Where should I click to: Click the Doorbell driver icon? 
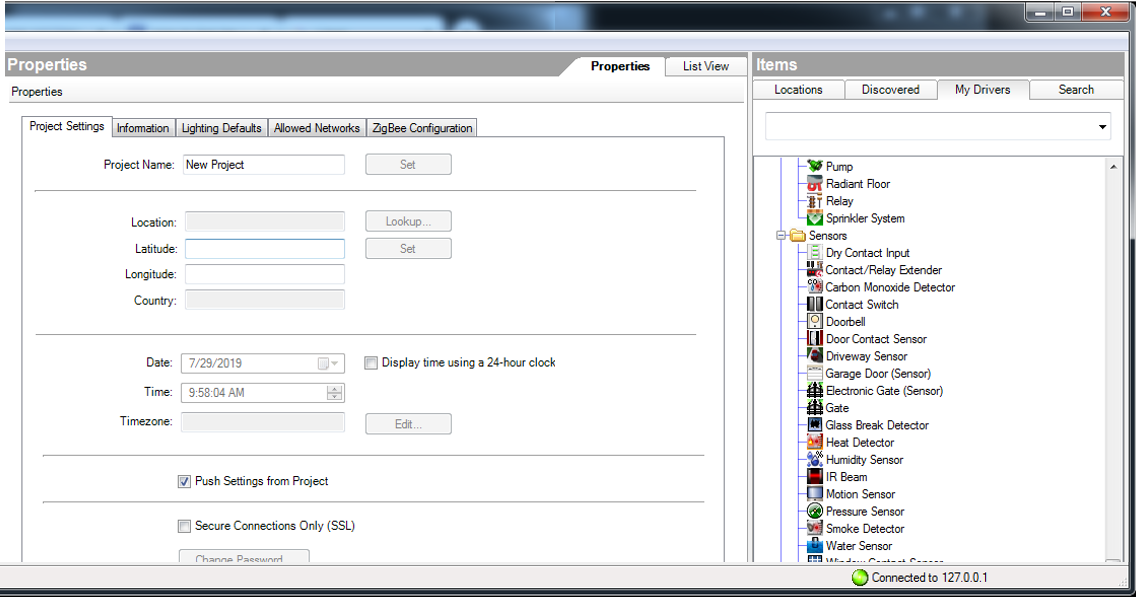(x=815, y=322)
